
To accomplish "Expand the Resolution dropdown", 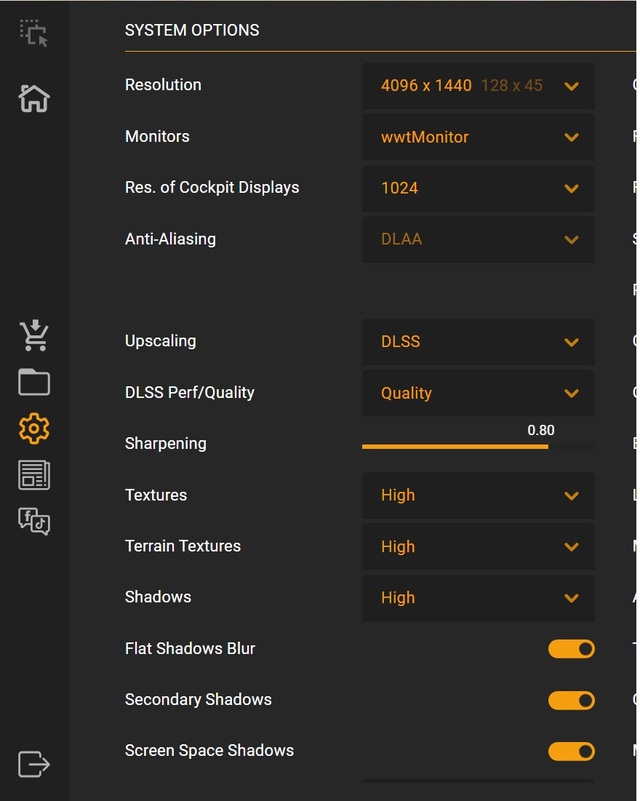I will (478, 86).
